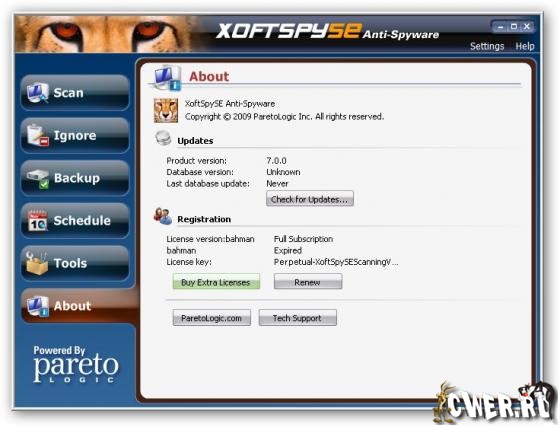The image size is (560, 427).
Task: Click the red About page title
Action: 209,76
